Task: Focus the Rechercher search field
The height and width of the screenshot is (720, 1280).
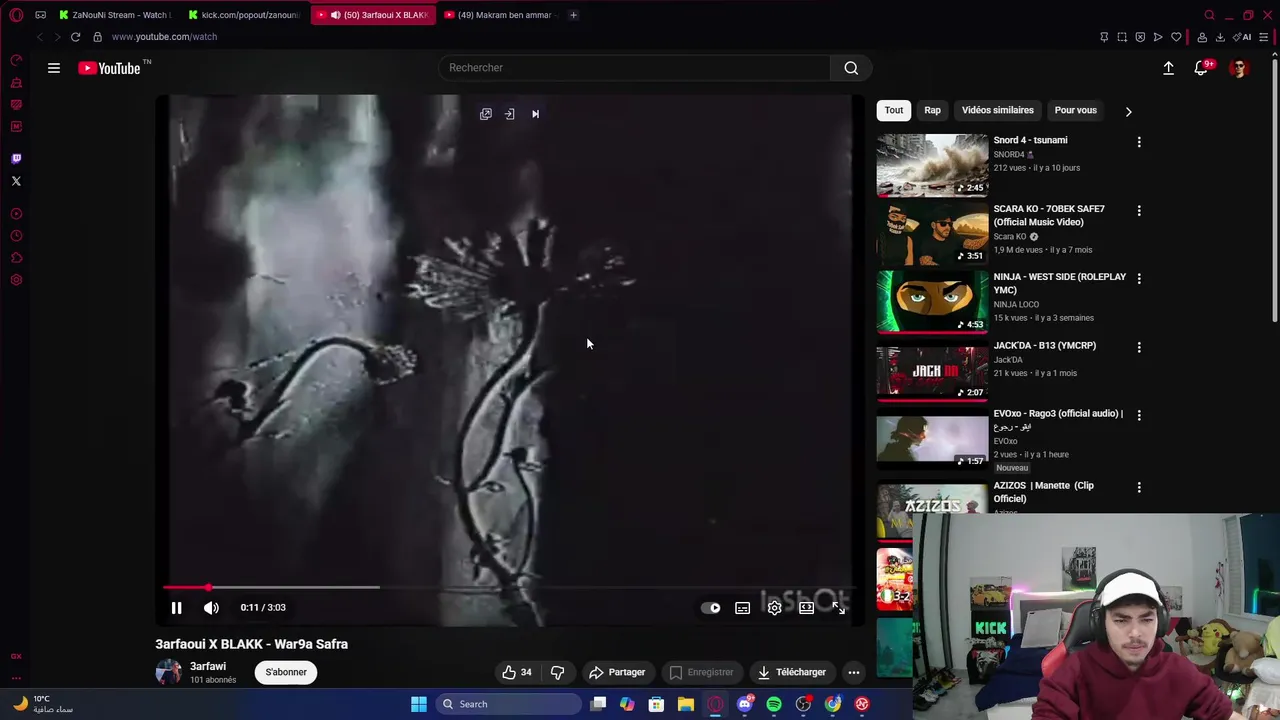Action: [x=634, y=67]
